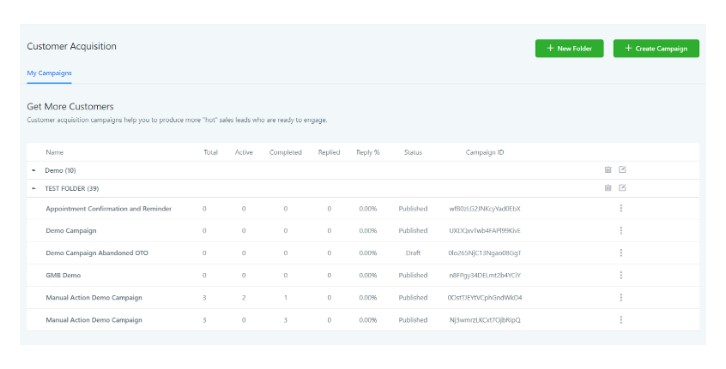Click campaign ID beginning with Nj3
Image resolution: width=726 pixels, height=369 pixels.
coord(485,319)
